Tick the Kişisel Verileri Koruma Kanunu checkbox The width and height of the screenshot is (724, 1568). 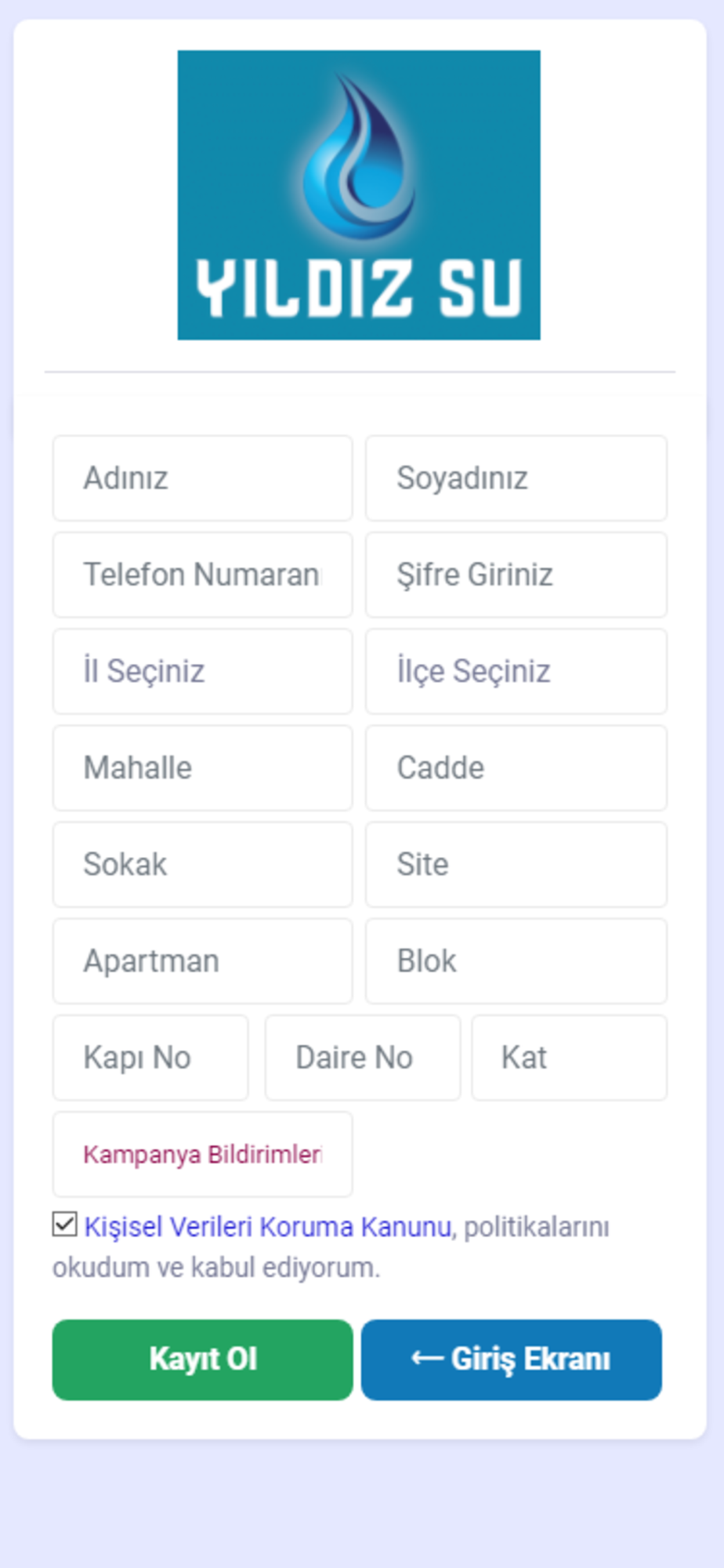(65, 1224)
